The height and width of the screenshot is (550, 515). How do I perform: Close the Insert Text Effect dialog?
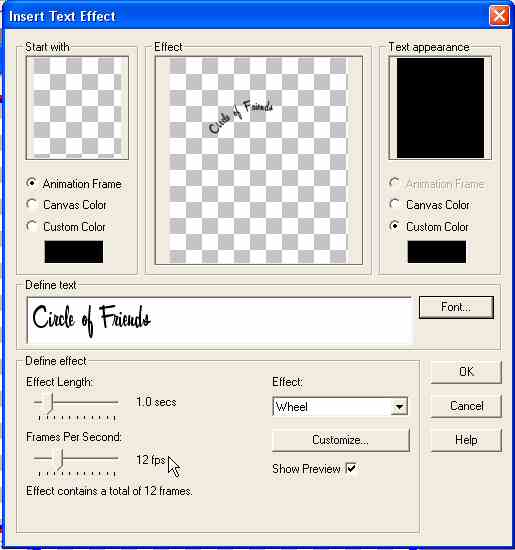point(499,16)
